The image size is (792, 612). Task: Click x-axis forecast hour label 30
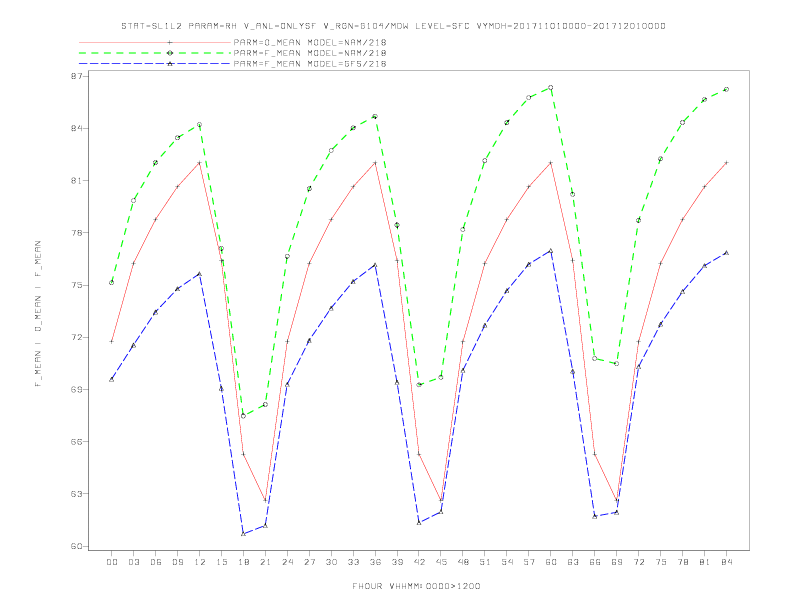pos(331,562)
